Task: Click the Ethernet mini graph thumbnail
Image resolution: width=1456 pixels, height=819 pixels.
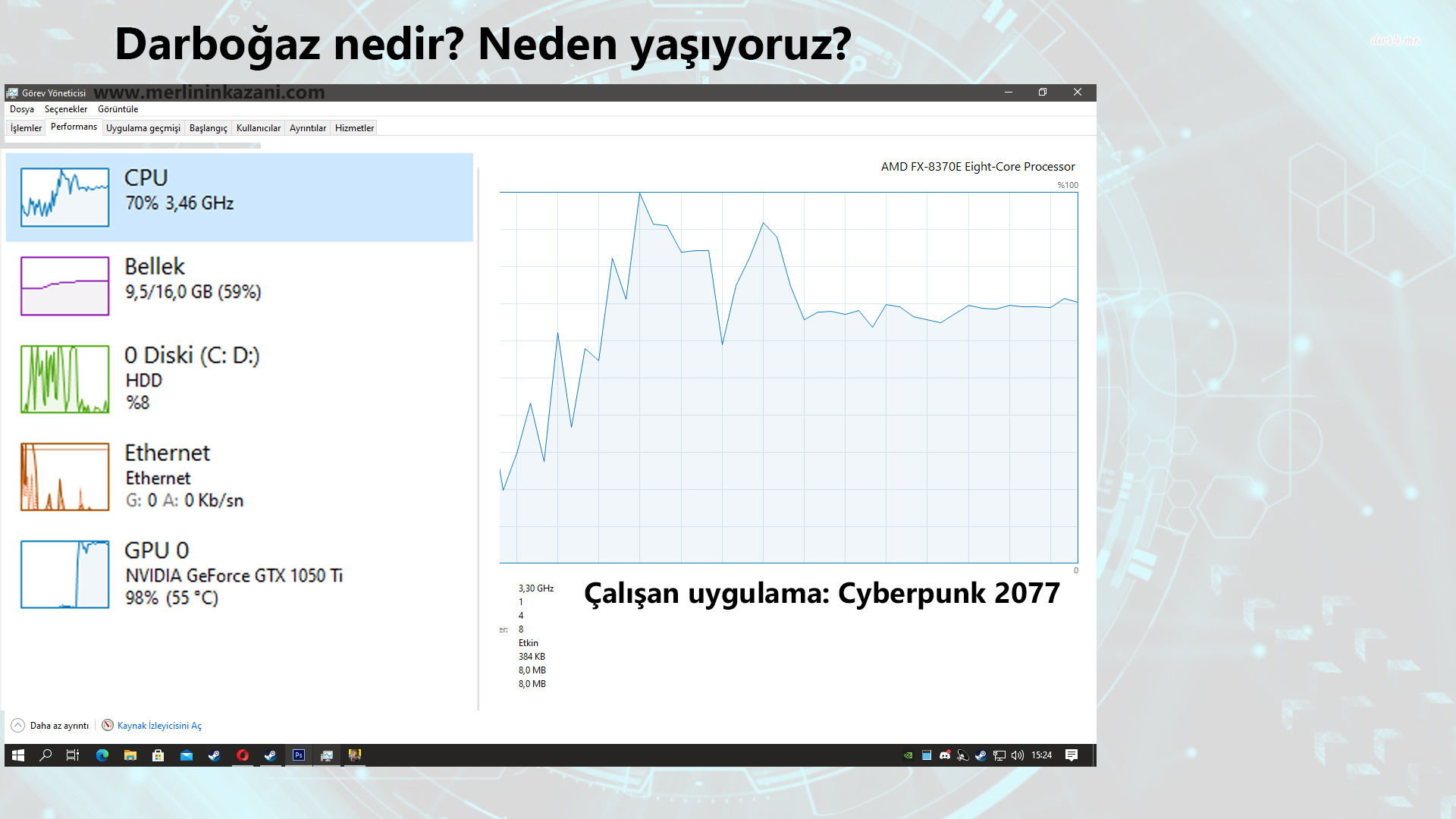Action: 64,477
